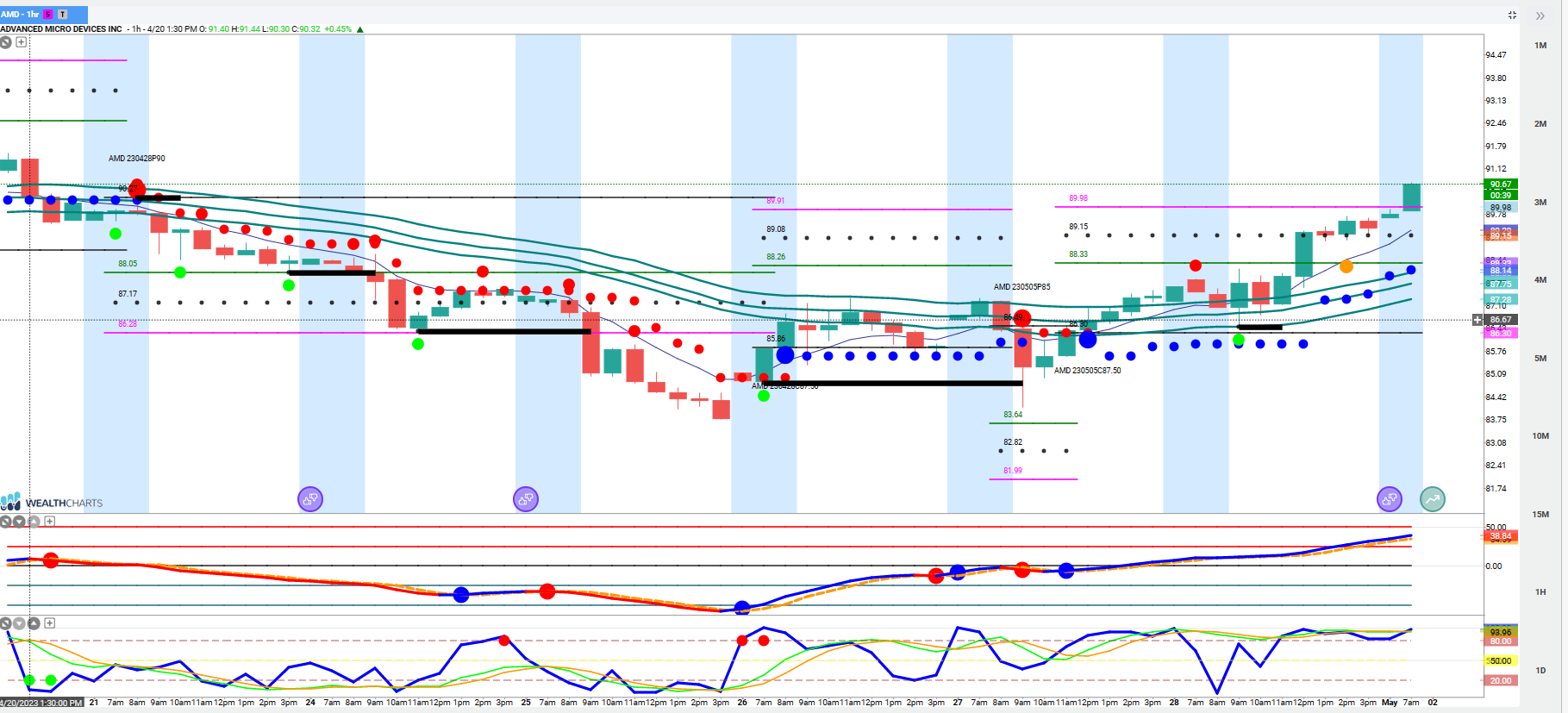This screenshot has width=1568, height=713.
Task: Switch chart to 5M timeframe
Action: click(1540, 358)
